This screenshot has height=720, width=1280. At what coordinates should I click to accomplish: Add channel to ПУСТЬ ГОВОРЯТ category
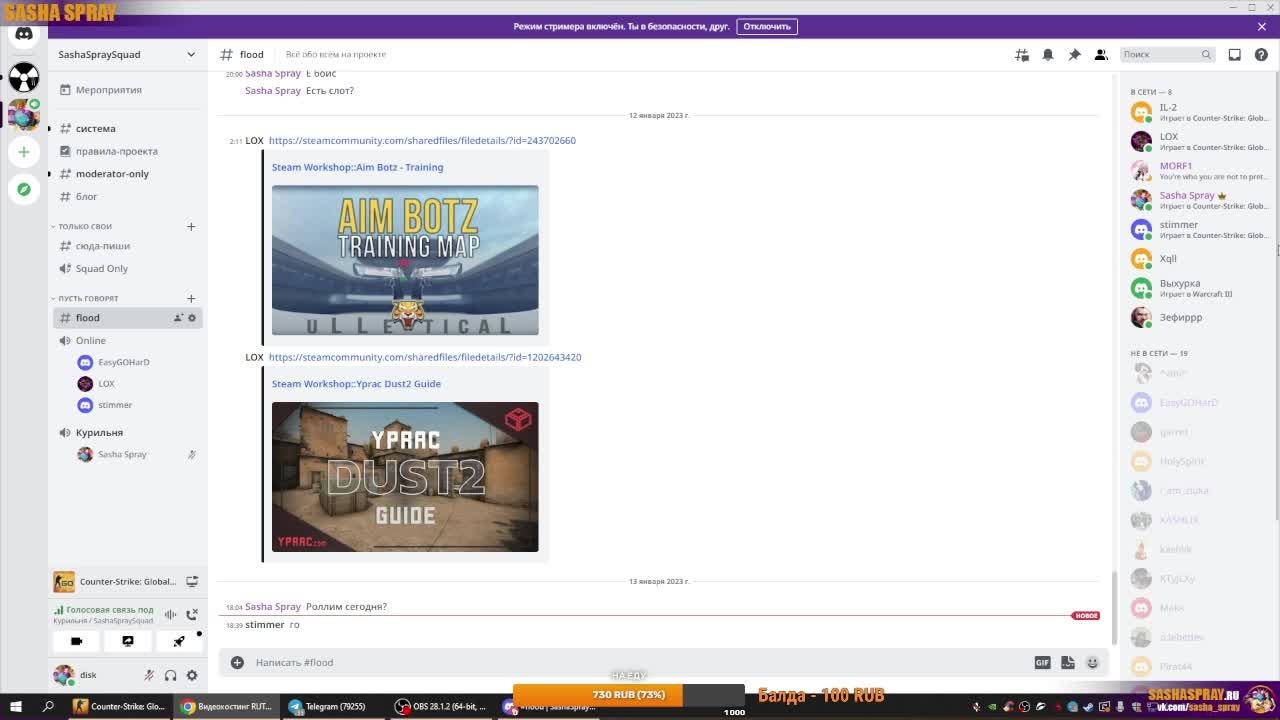(191, 298)
